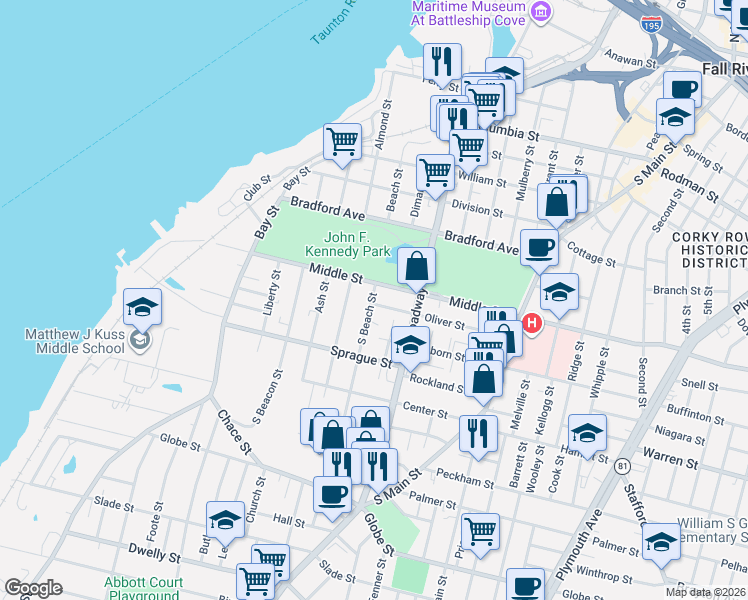Click the Niagara St label
748x600 pixels.
(x=680, y=435)
